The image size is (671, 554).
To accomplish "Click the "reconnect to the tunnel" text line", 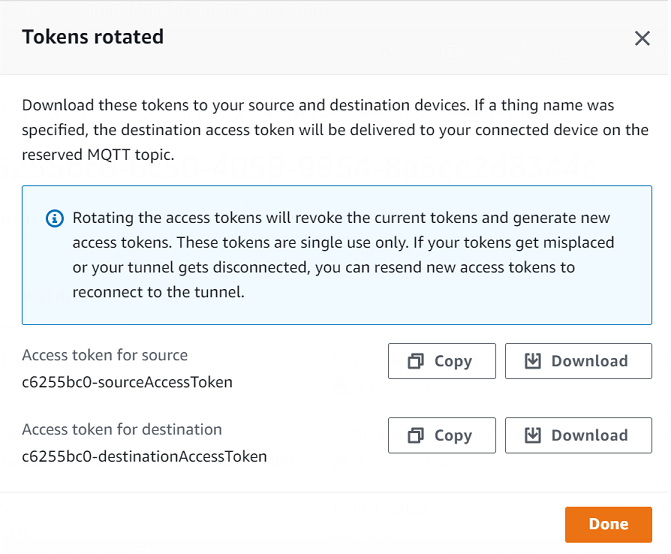I will click(x=158, y=292).
